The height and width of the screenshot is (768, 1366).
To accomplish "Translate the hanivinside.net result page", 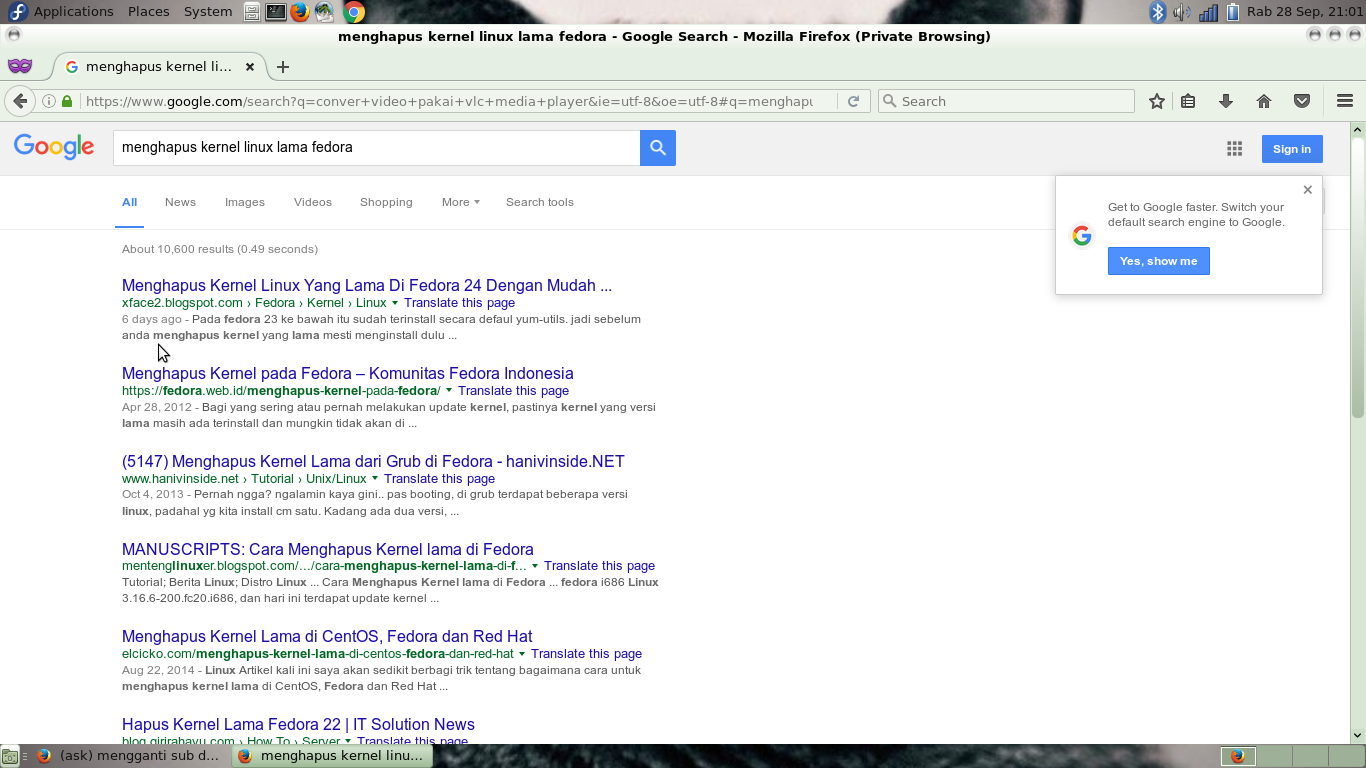I will click(440, 479).
